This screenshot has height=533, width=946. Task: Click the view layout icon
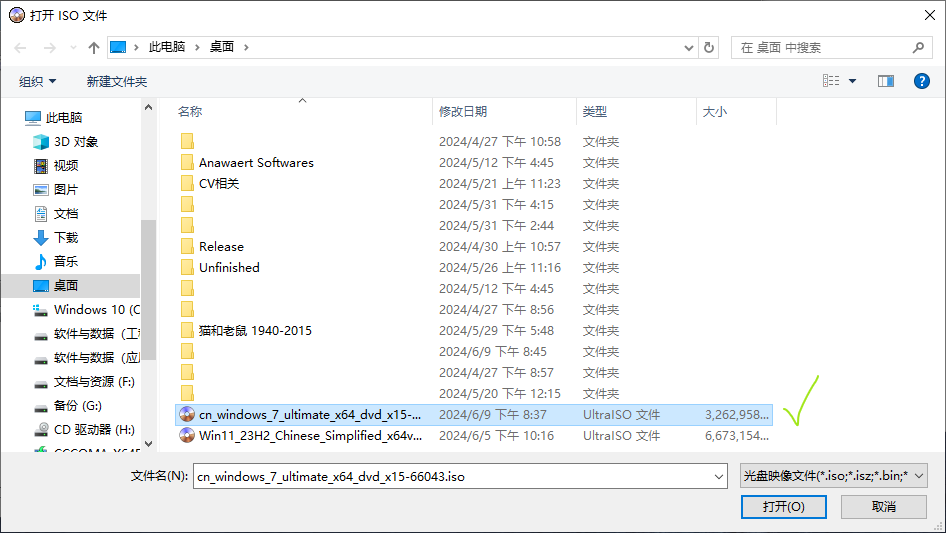[831, 81]
